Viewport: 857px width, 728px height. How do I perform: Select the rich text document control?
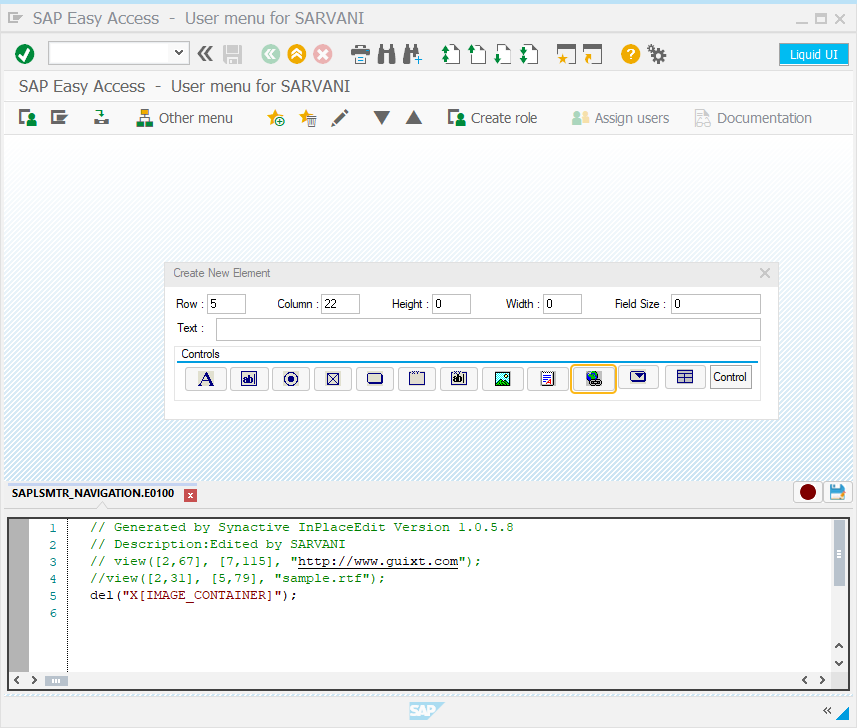[x=548, y=378]
